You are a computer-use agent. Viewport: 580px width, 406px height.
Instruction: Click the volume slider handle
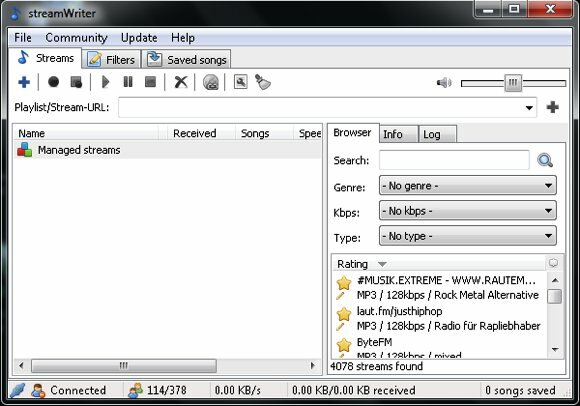[513, 83]
